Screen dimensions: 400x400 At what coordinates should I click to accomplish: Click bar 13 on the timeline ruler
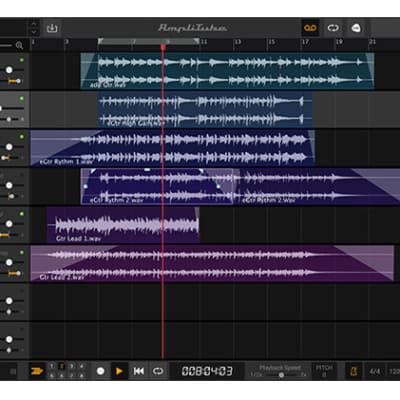coord(238,42)
